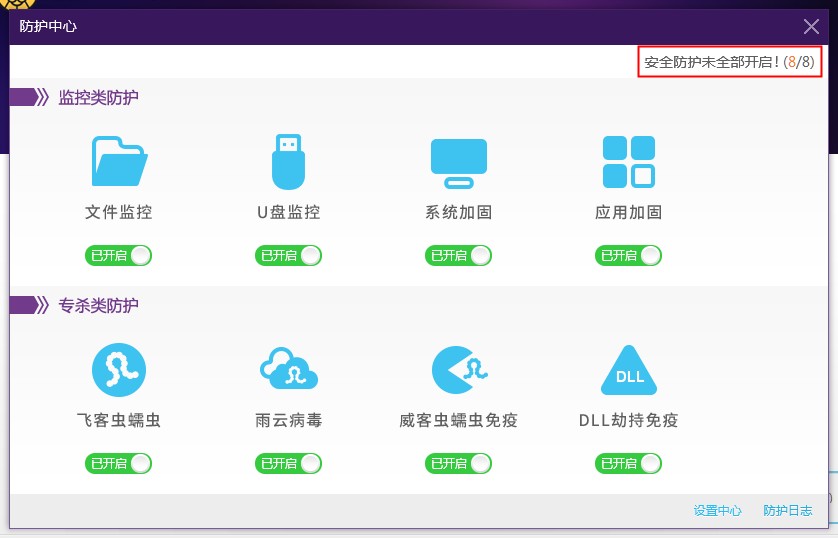
Task: Close the 防护中心 window
Action: pyautogui.click(x=811, y=27)
